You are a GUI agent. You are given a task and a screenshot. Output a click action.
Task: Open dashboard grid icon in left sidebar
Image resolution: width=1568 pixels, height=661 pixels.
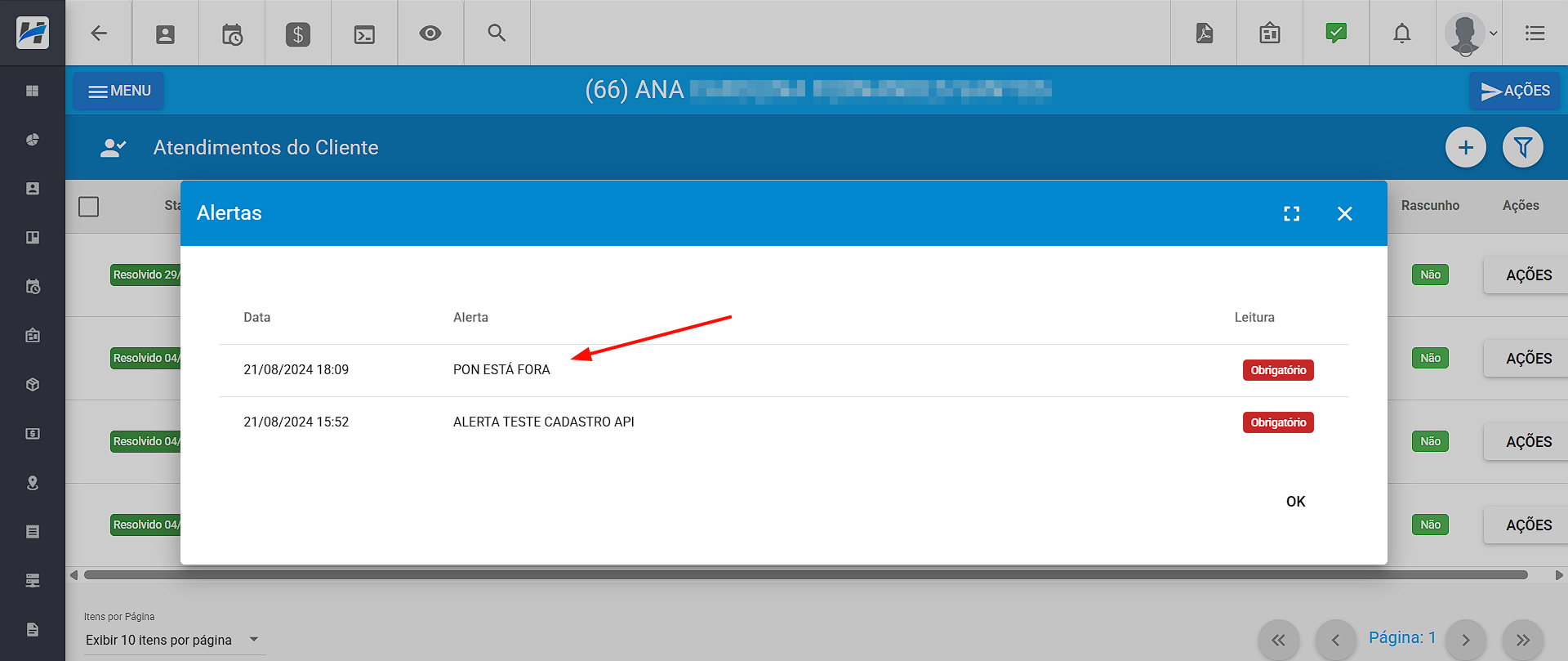pyautogui.click(x=33, y=91)
